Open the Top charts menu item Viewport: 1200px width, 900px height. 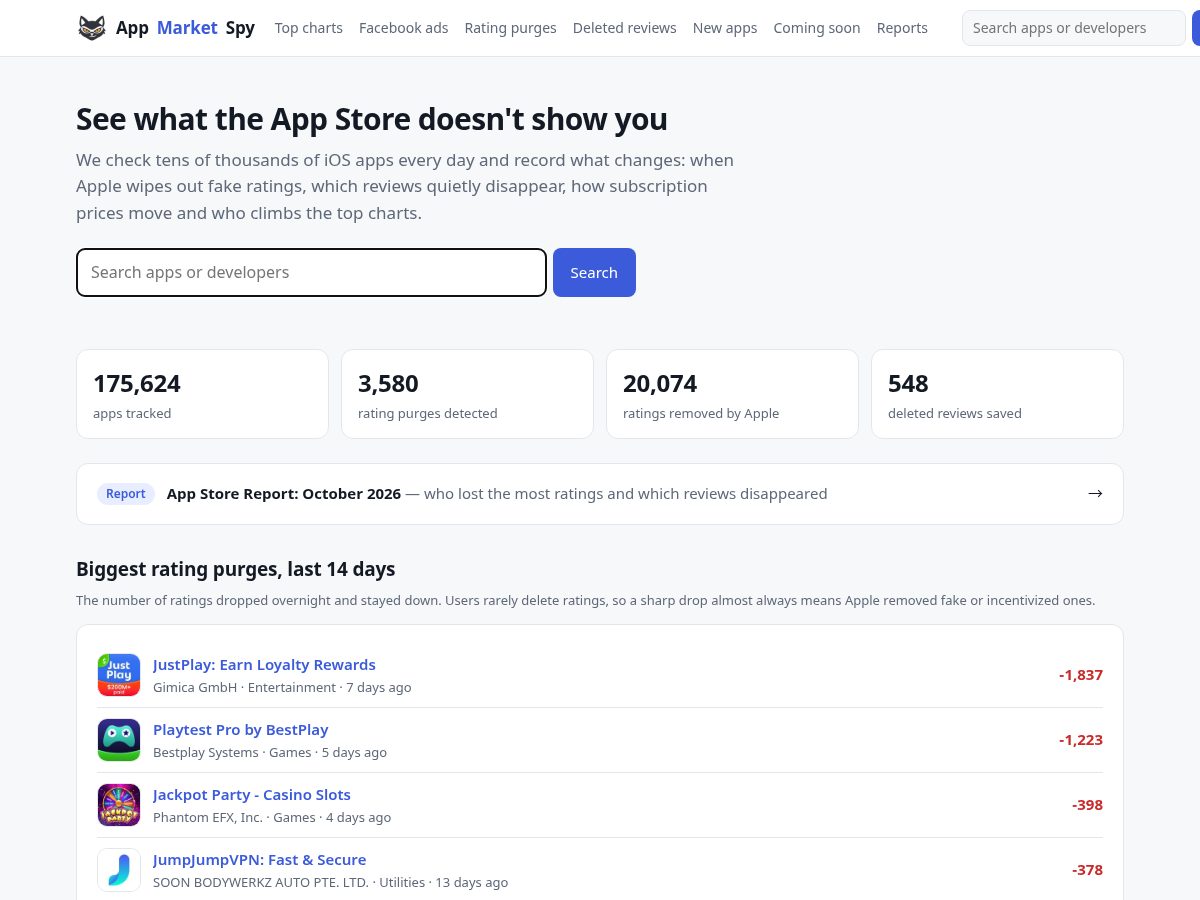point(309,28)
